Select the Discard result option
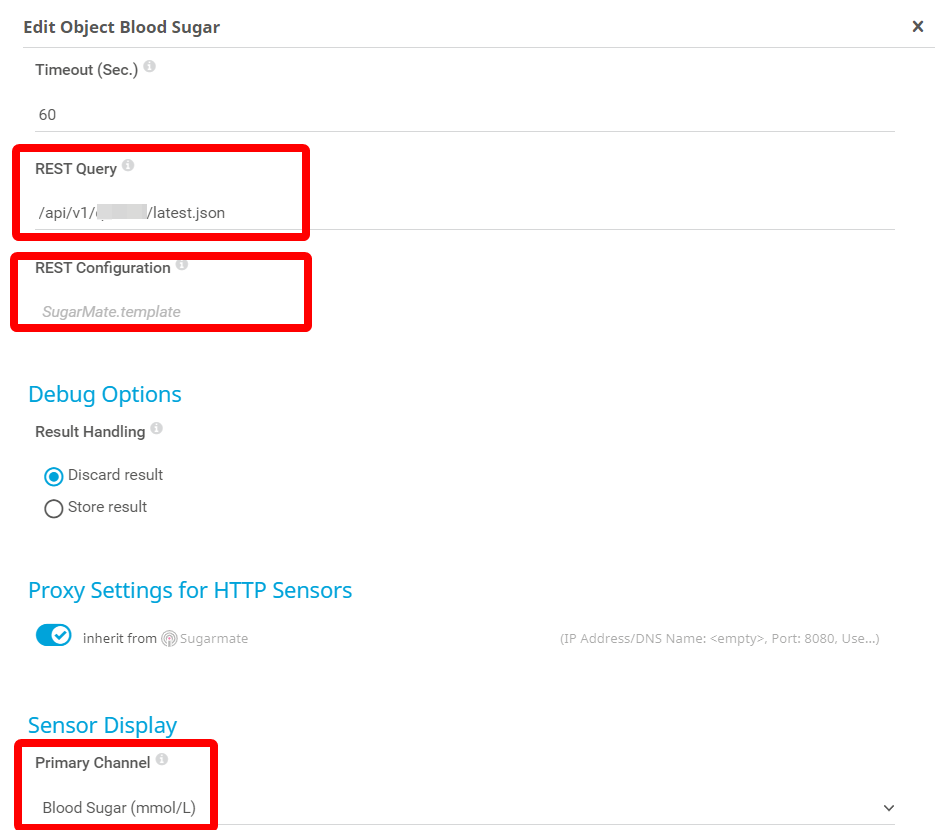946x830 pixels. point(54,476)
